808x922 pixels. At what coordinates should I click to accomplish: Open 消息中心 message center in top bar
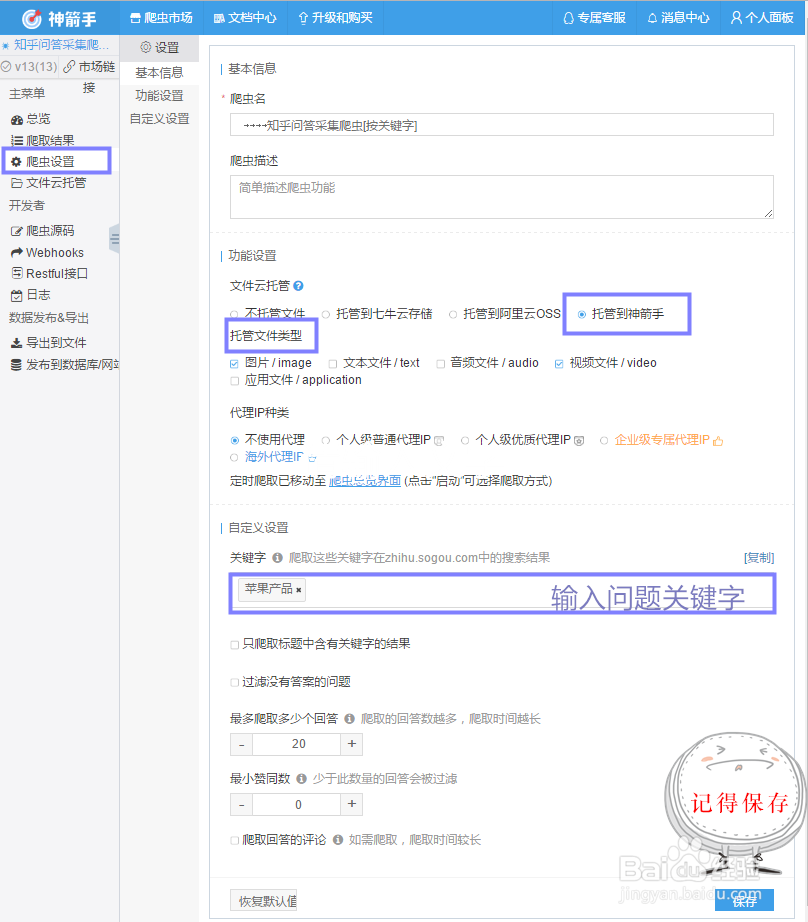coord(678,17)
